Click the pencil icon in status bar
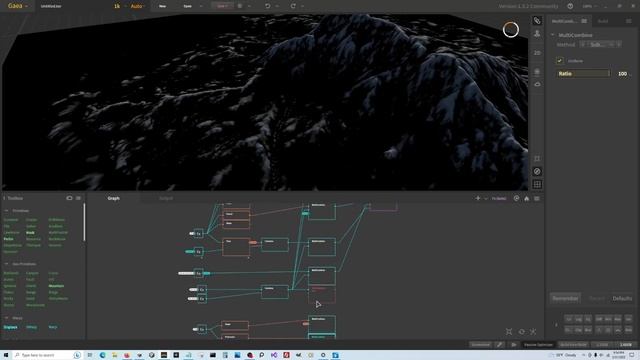The height and width of the screenshot is (360, 640). click(x=500, y=344)
